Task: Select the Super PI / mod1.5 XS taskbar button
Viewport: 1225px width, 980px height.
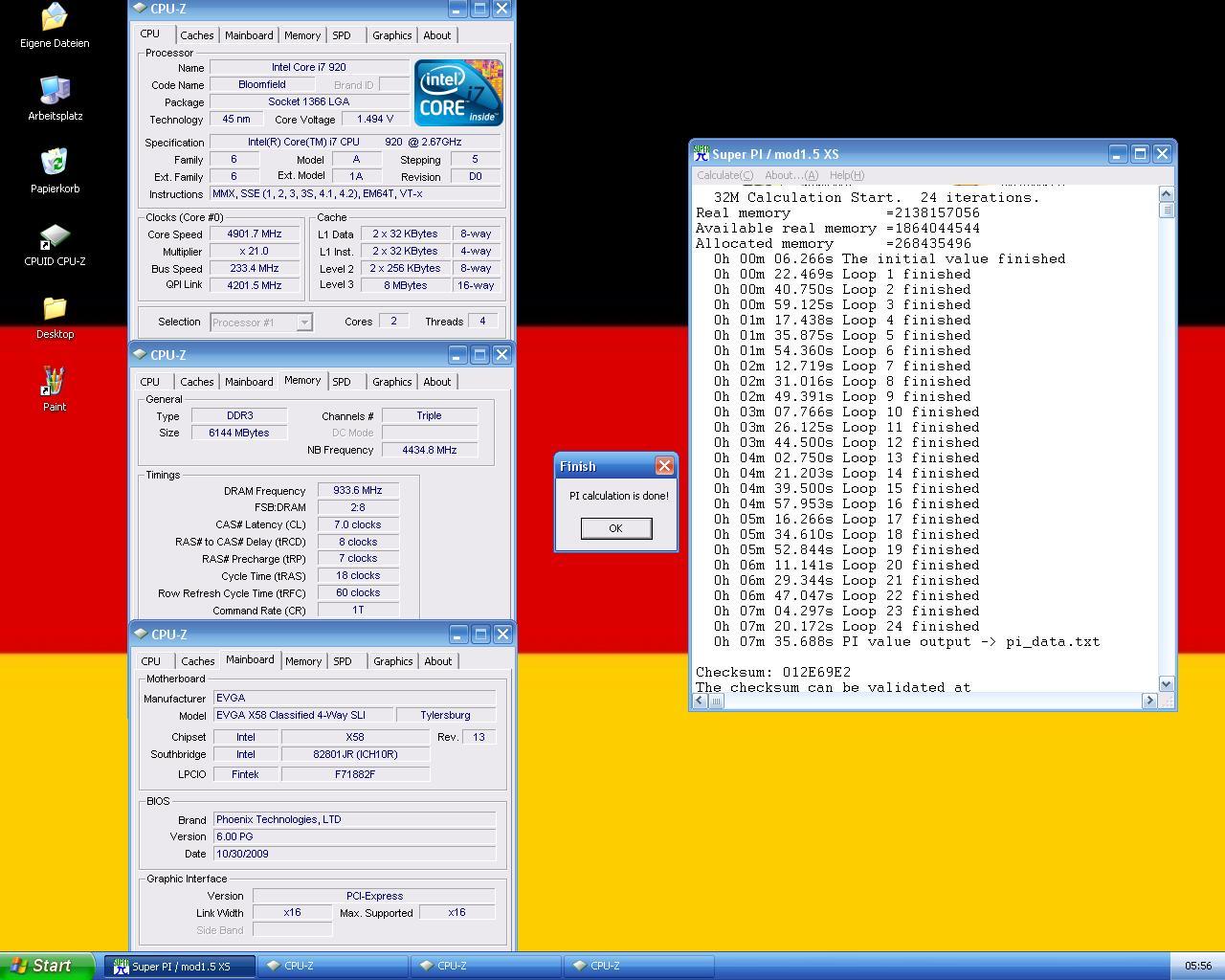Action: click(x=180, y=967)
